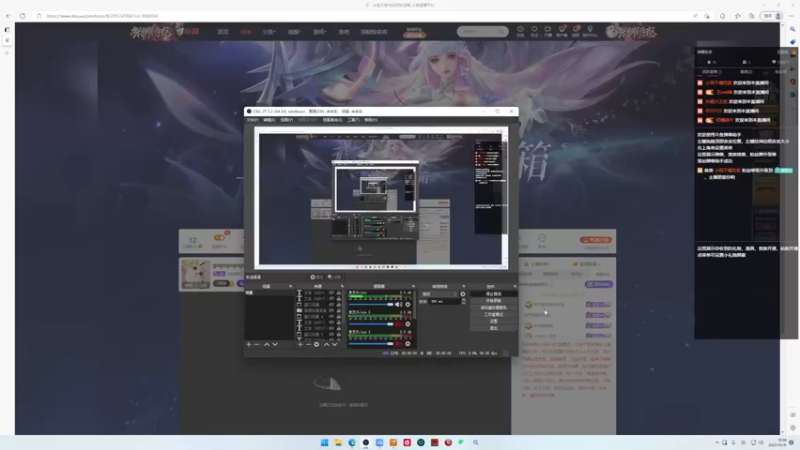
Task: Click the 工作室模式 button in OBS controls
Action: tap(493, 314)
